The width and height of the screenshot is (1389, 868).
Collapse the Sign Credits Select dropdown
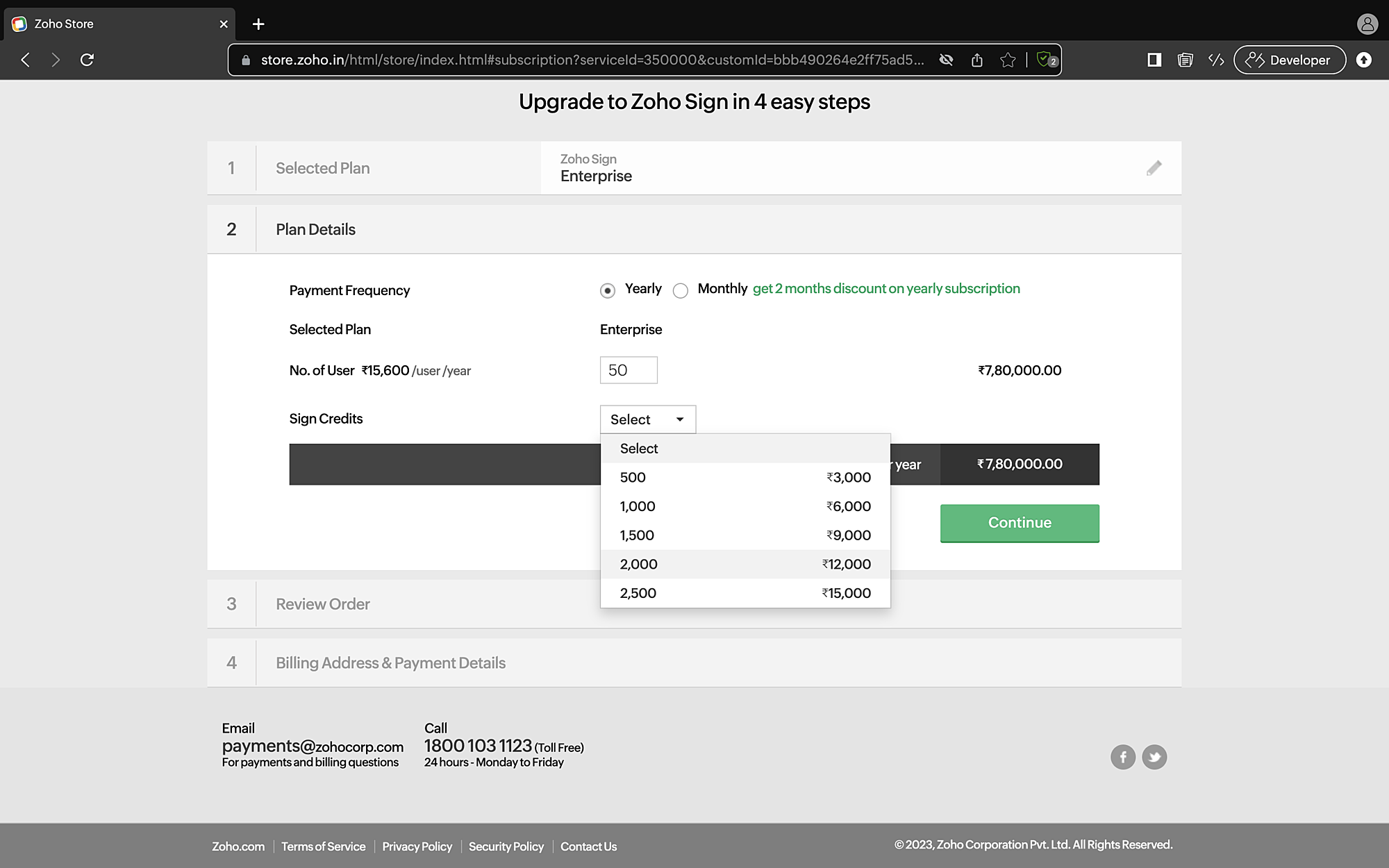pyautogui.click(x=648, y=419)
